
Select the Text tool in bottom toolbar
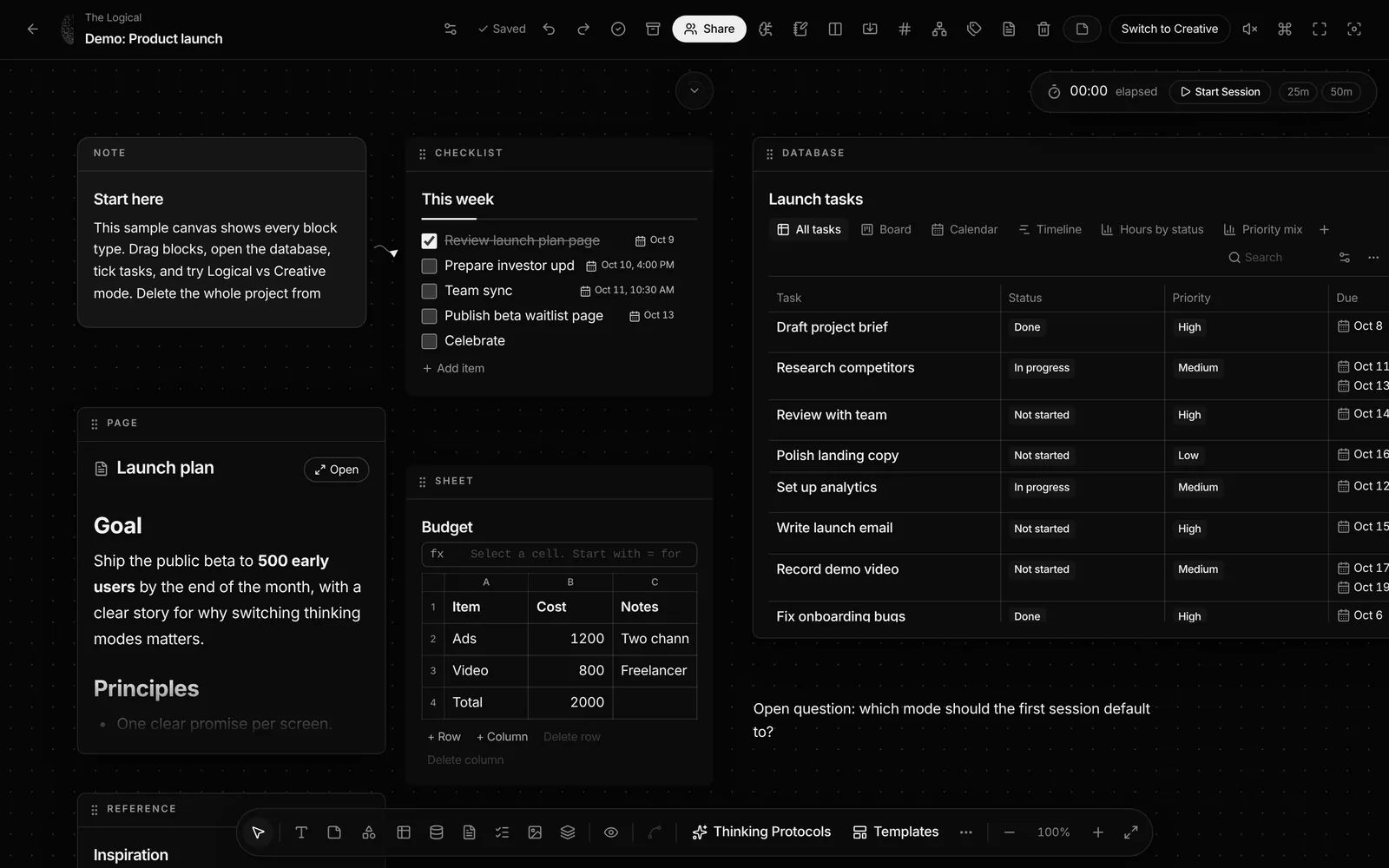301,832
